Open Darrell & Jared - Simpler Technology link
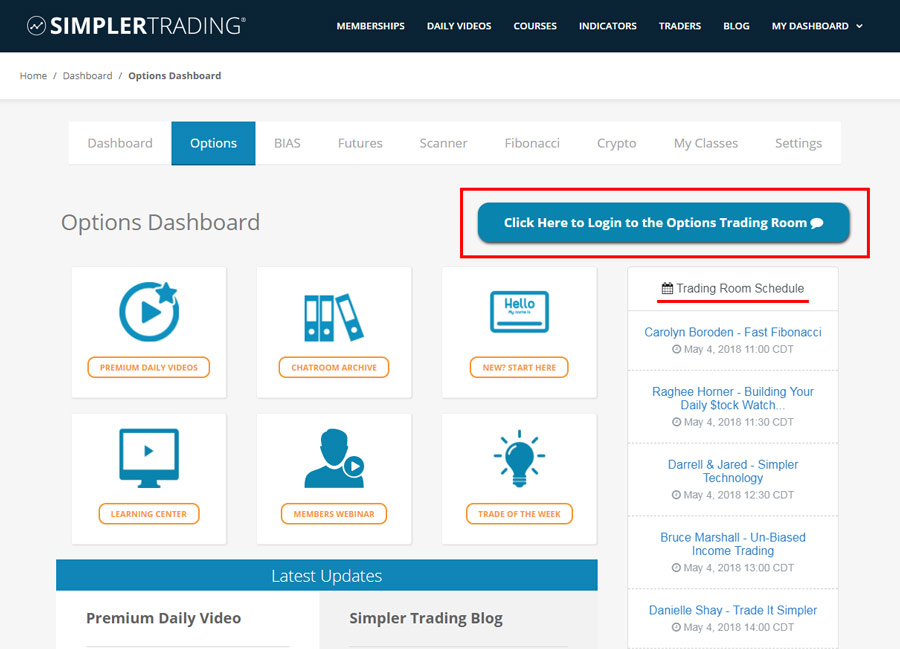 (x=732, y=471)
